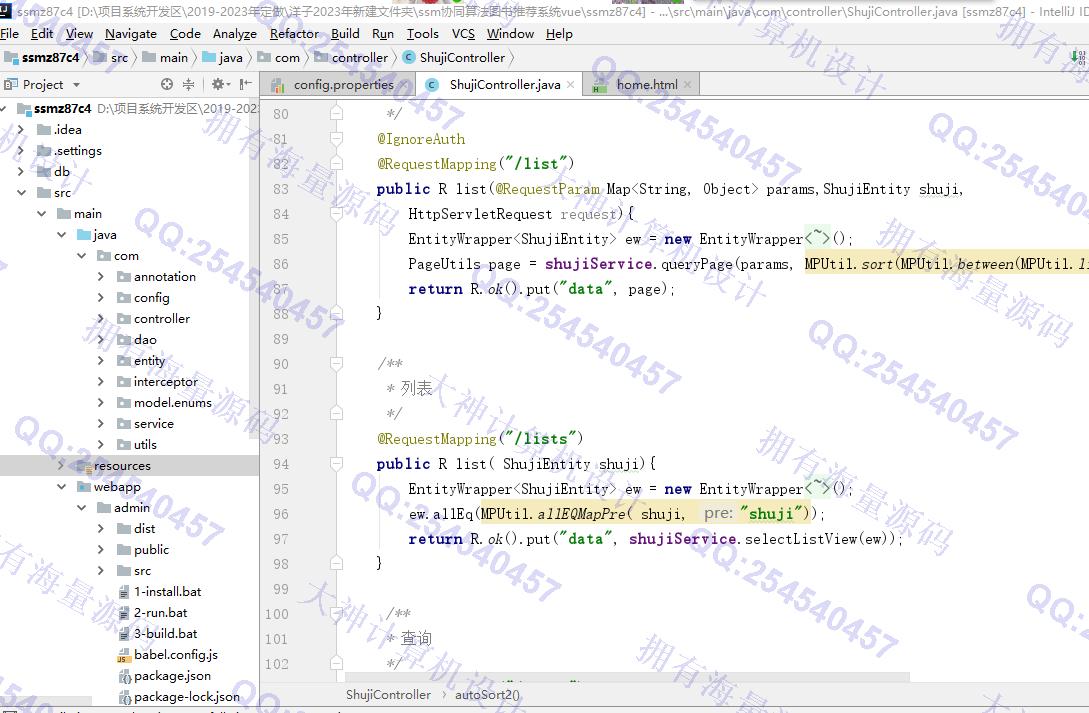Image resolution: width=1089 pixels, height=713 pixels.
Task: Expand the interceptor package
Action: pyautogui.click(x=101, y=382)
